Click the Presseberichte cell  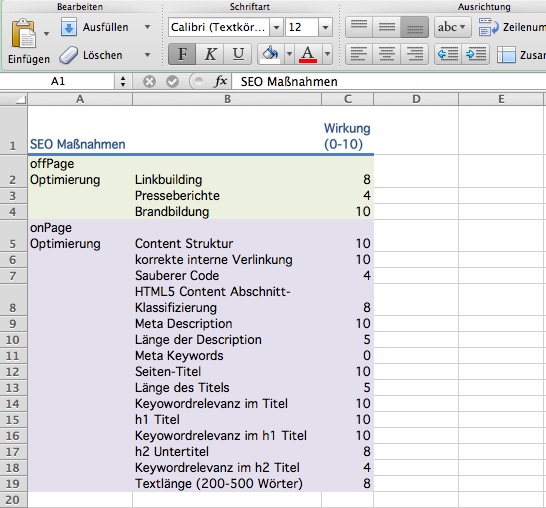click(227, 196)
